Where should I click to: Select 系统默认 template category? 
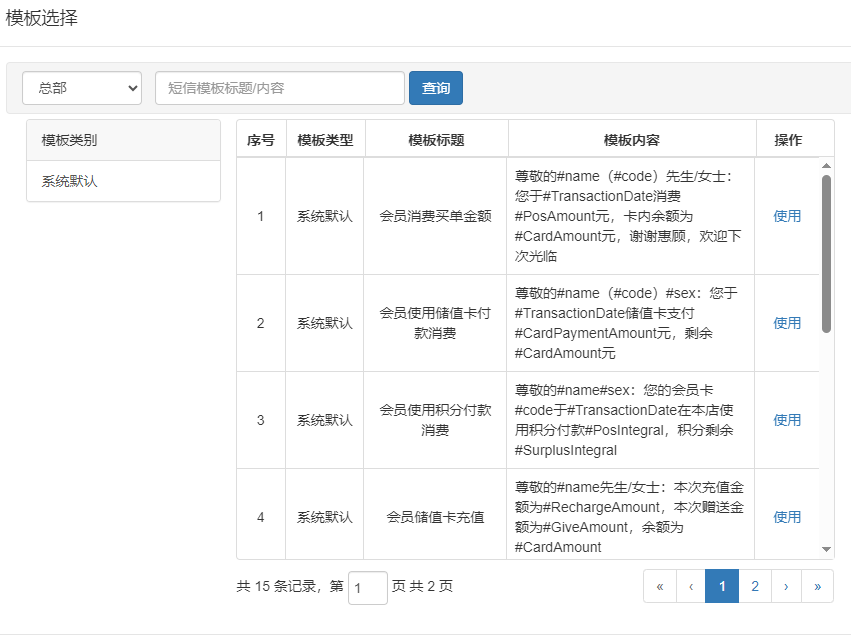(x=70, y=182)
